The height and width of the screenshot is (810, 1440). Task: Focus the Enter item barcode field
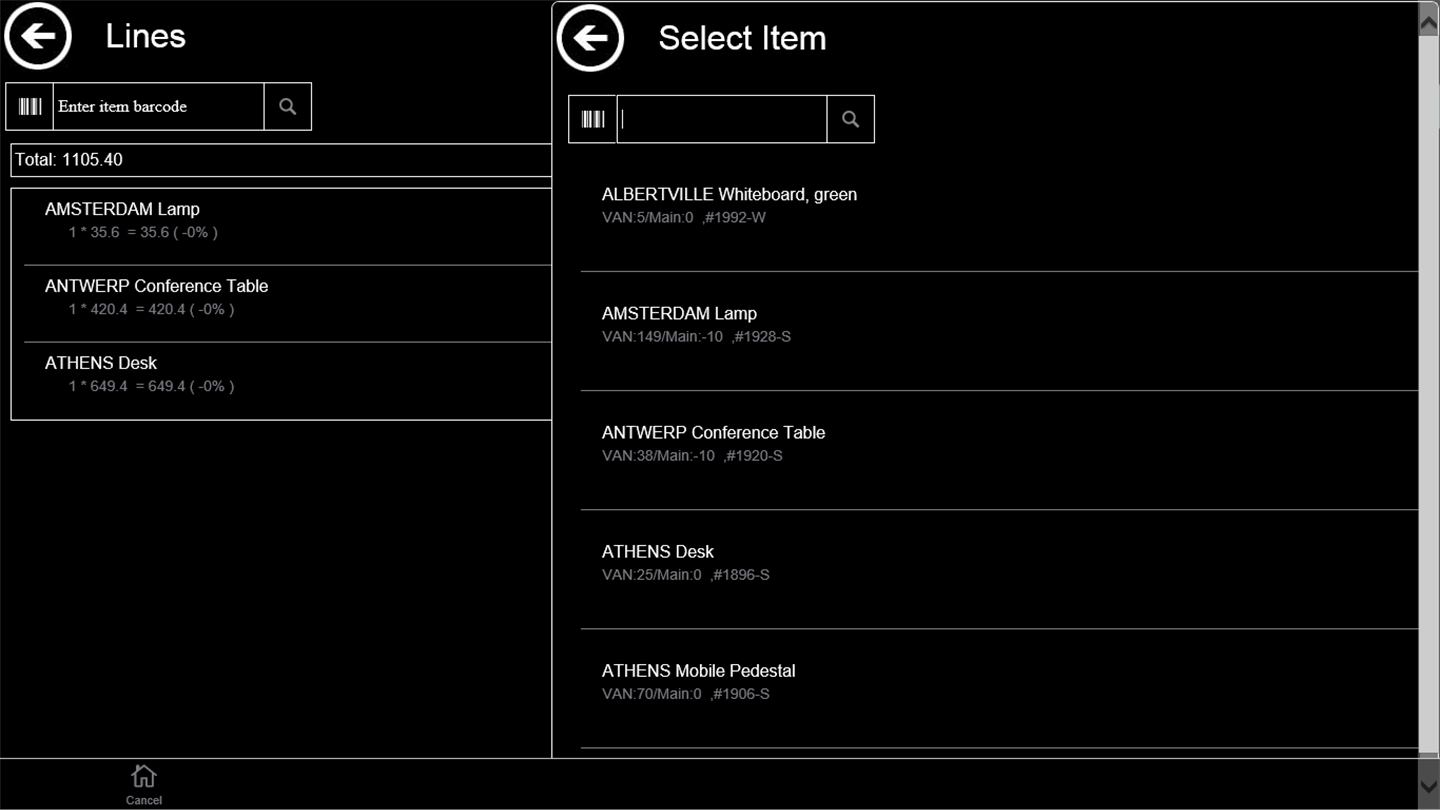click(158, 107)
